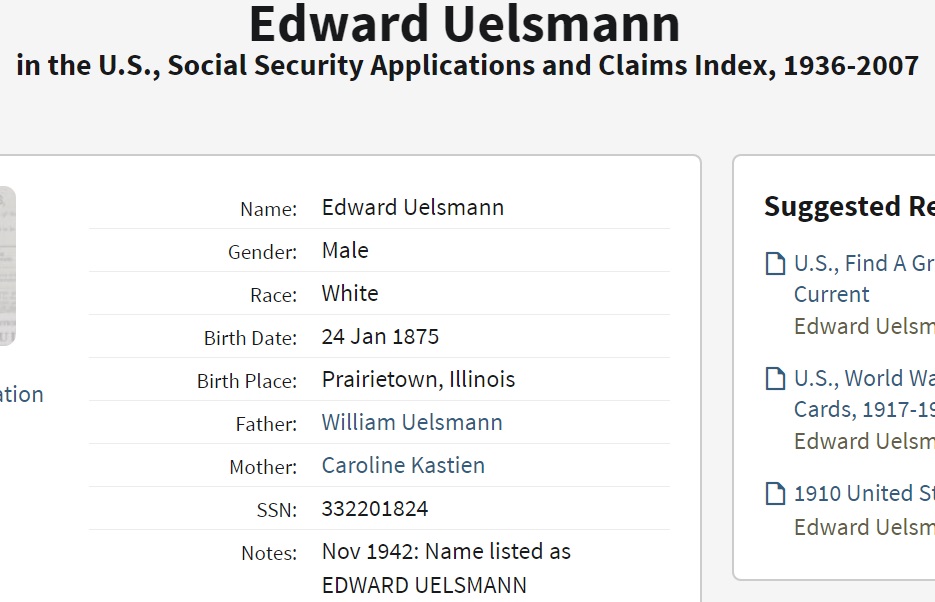Click the SSN value 332201824

click(x=375, y=508)
